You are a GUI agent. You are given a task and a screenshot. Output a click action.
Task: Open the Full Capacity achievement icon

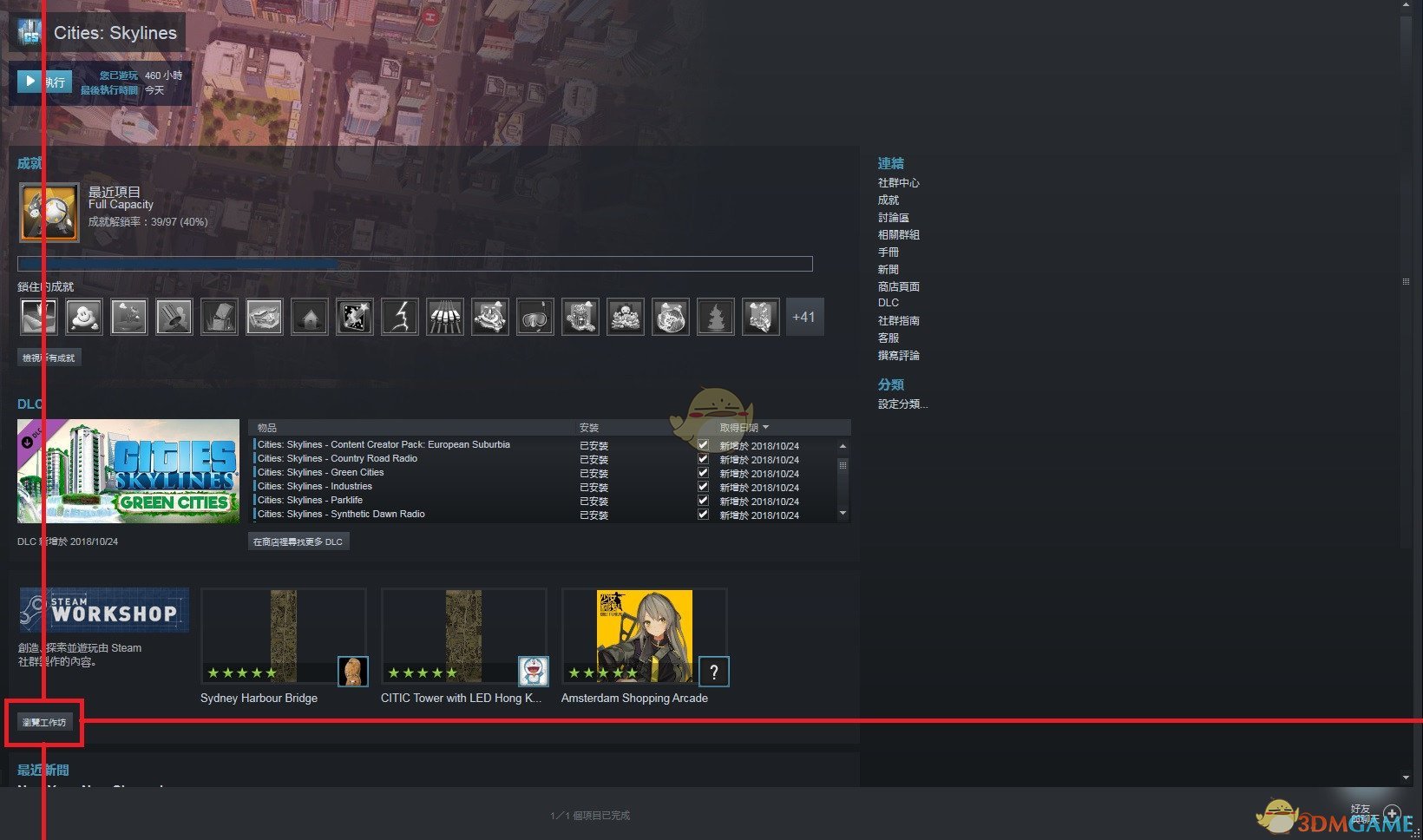(x=49, y=212)
